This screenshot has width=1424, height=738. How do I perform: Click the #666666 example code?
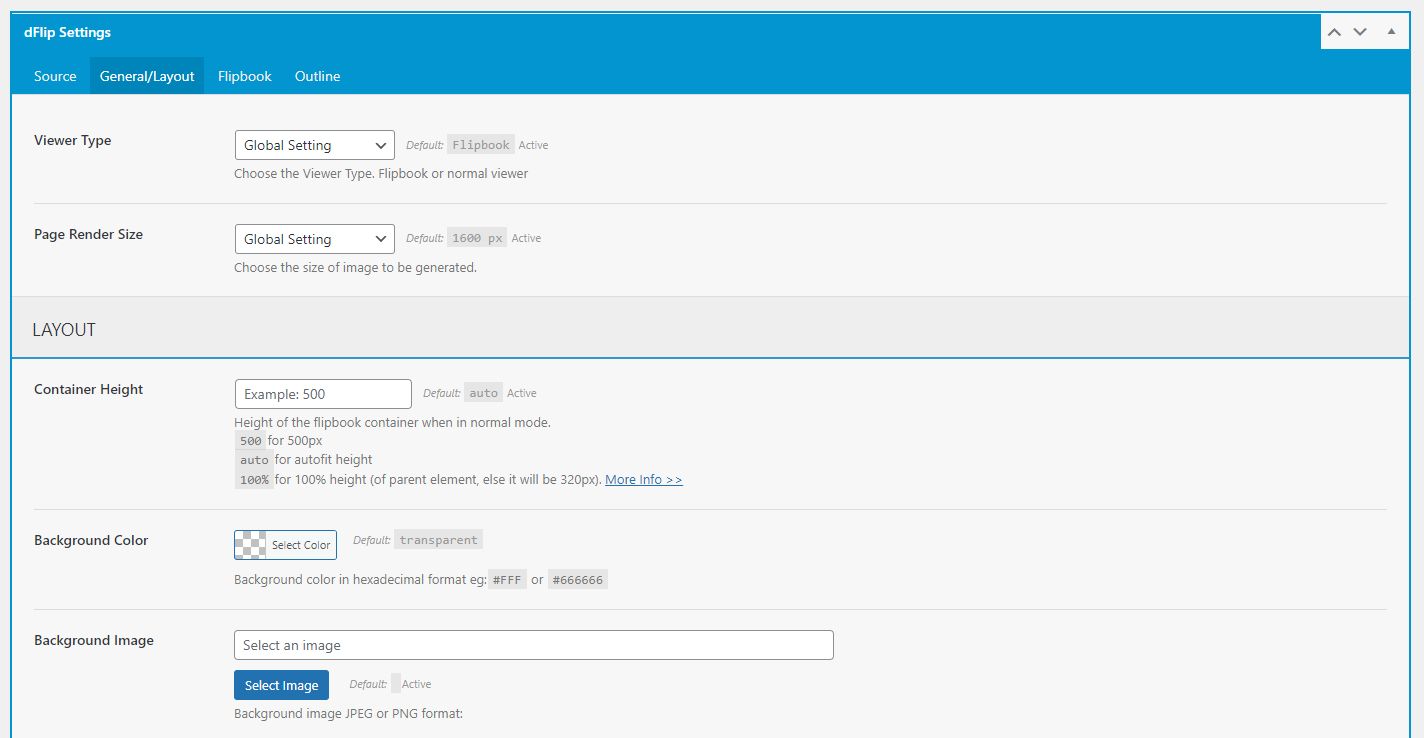coord(578,580)
